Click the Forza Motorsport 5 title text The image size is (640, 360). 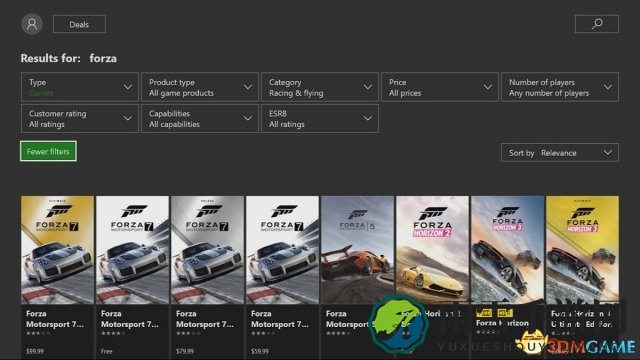tap(349, 319)
